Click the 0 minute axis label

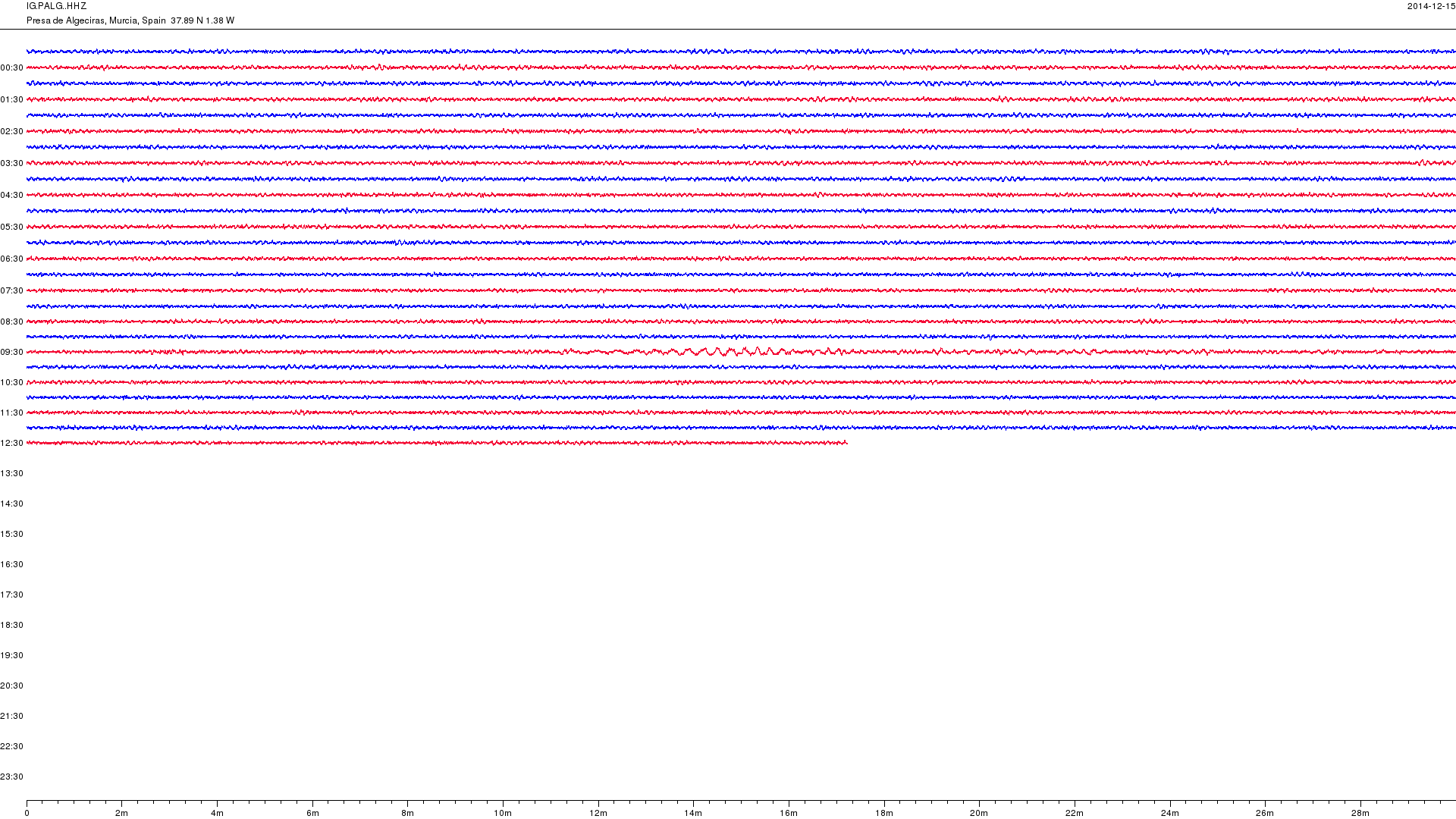point(27,813)
